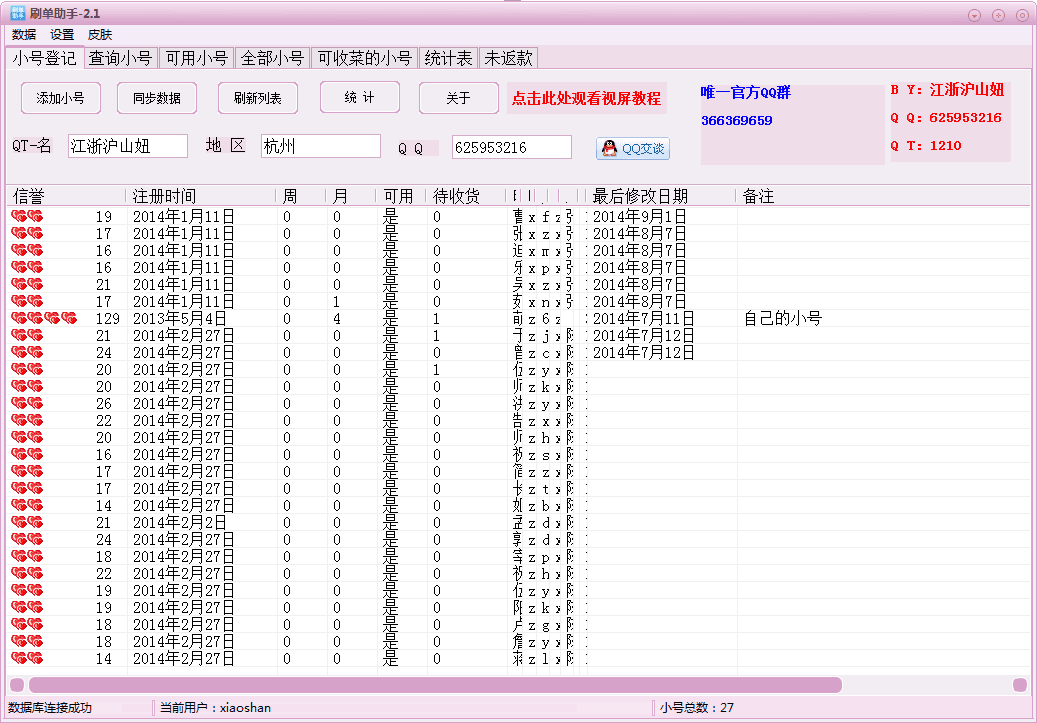Switch to the 未返款 tab
Screen dimensions: 1037x723
tap(508, 57)
